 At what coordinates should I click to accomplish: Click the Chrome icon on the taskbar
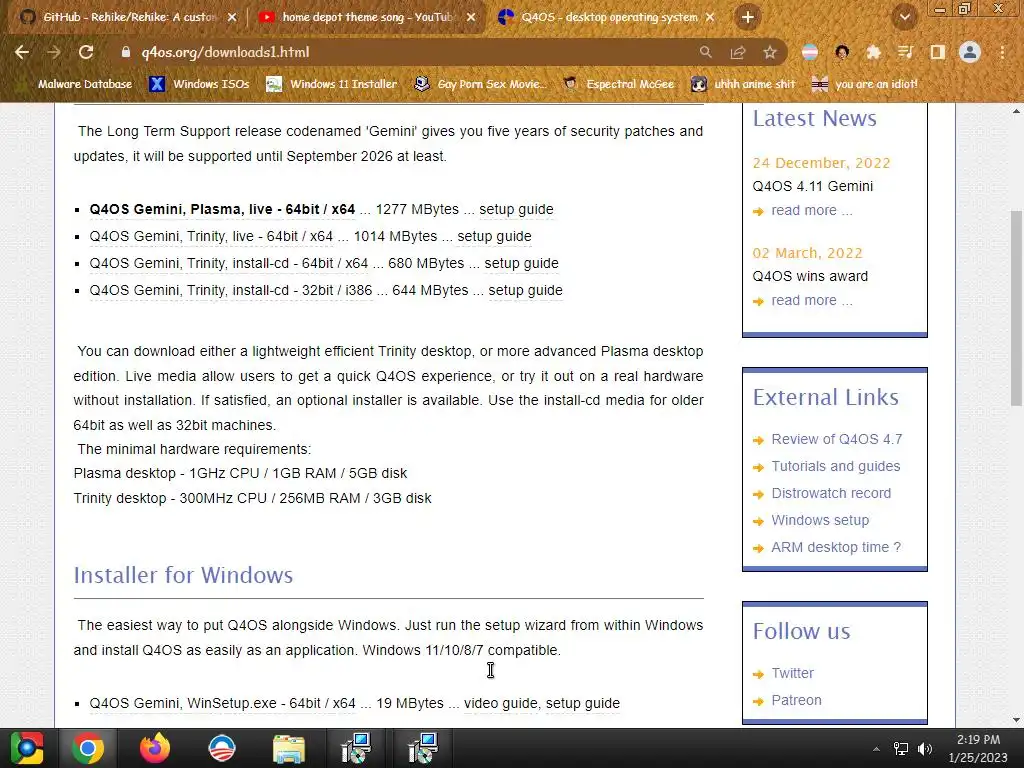coord(87,748)
